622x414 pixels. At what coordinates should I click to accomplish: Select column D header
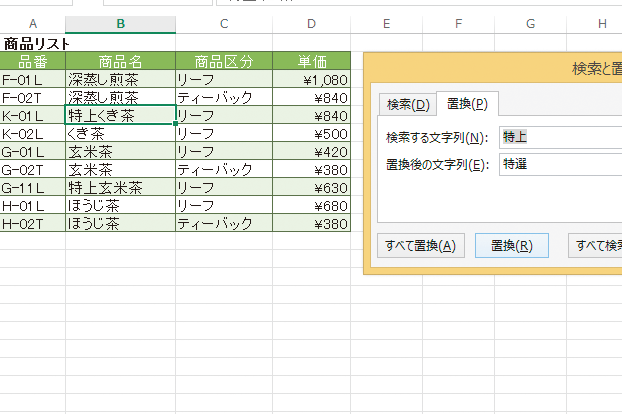[312, 24]
